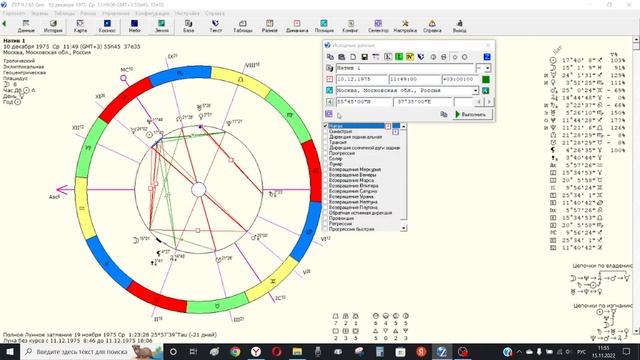The image size is (640, 360).
Task: Open the Таблицы menu in the menu bar
Action: point(64,13)
